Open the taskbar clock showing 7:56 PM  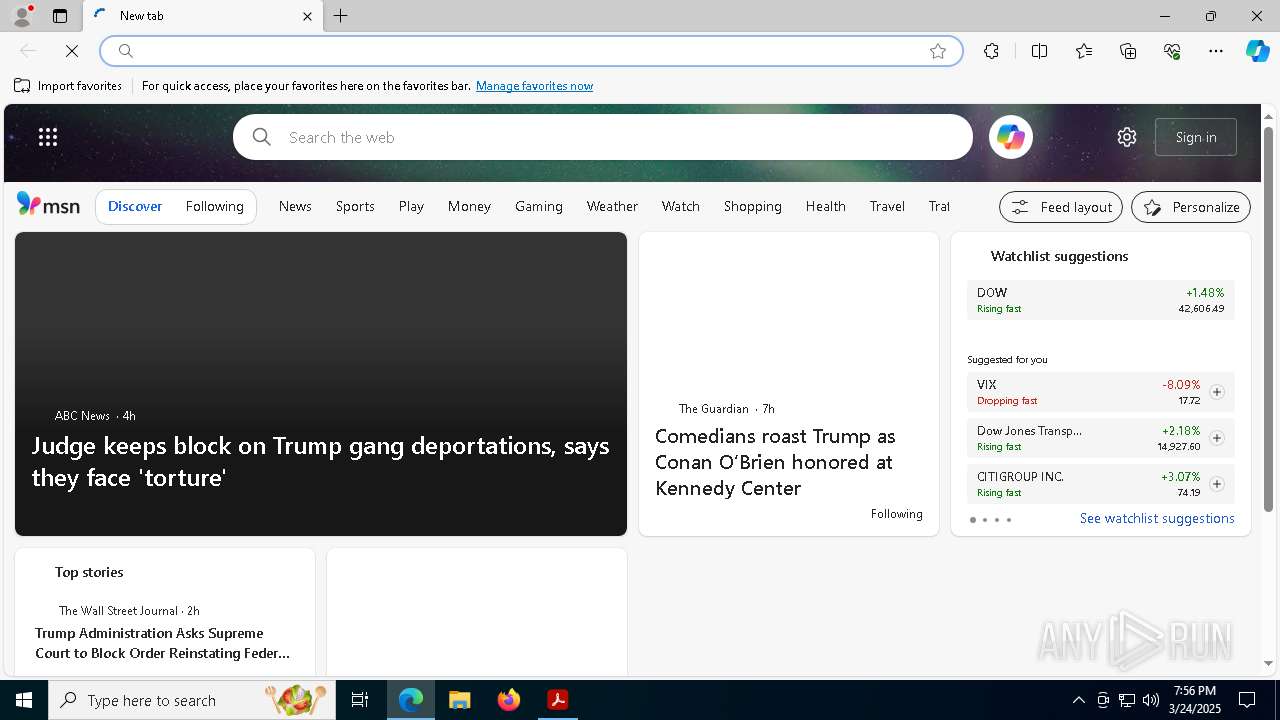click(1195, 700)
